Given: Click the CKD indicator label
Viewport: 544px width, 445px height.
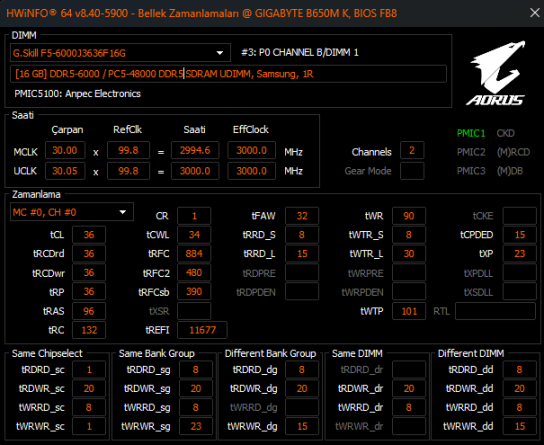Looking at the screenshot, I should [505, 133].
